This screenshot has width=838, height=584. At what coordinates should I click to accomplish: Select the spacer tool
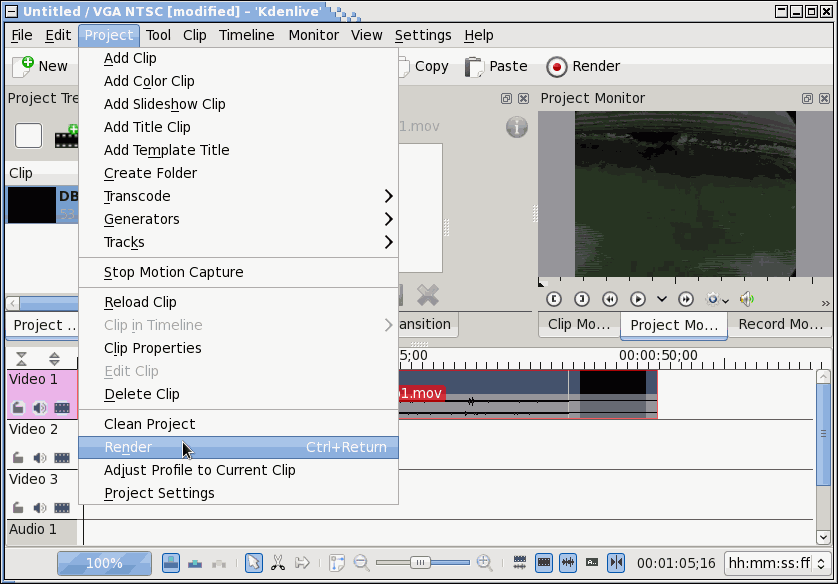[302, 563]
